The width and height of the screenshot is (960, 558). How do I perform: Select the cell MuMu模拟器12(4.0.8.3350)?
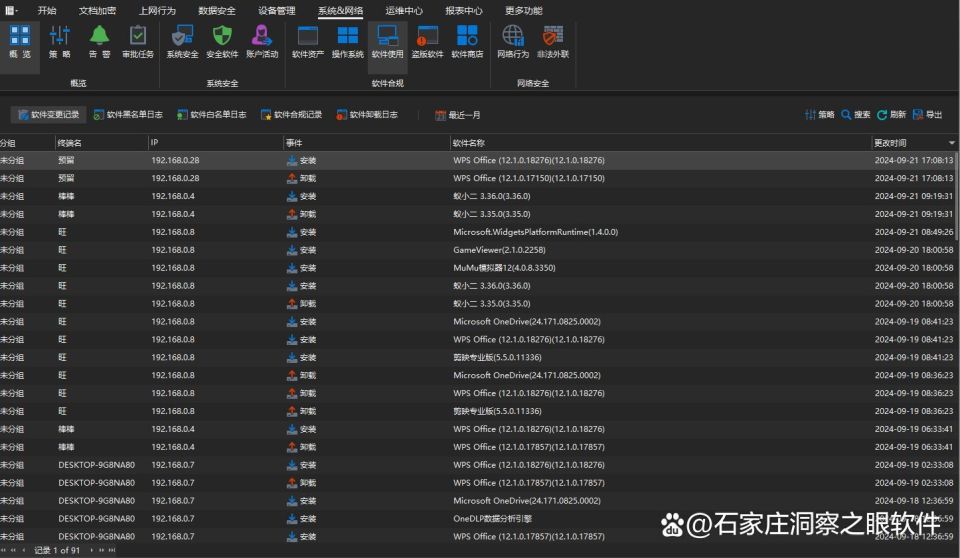[x=504, y=268]
